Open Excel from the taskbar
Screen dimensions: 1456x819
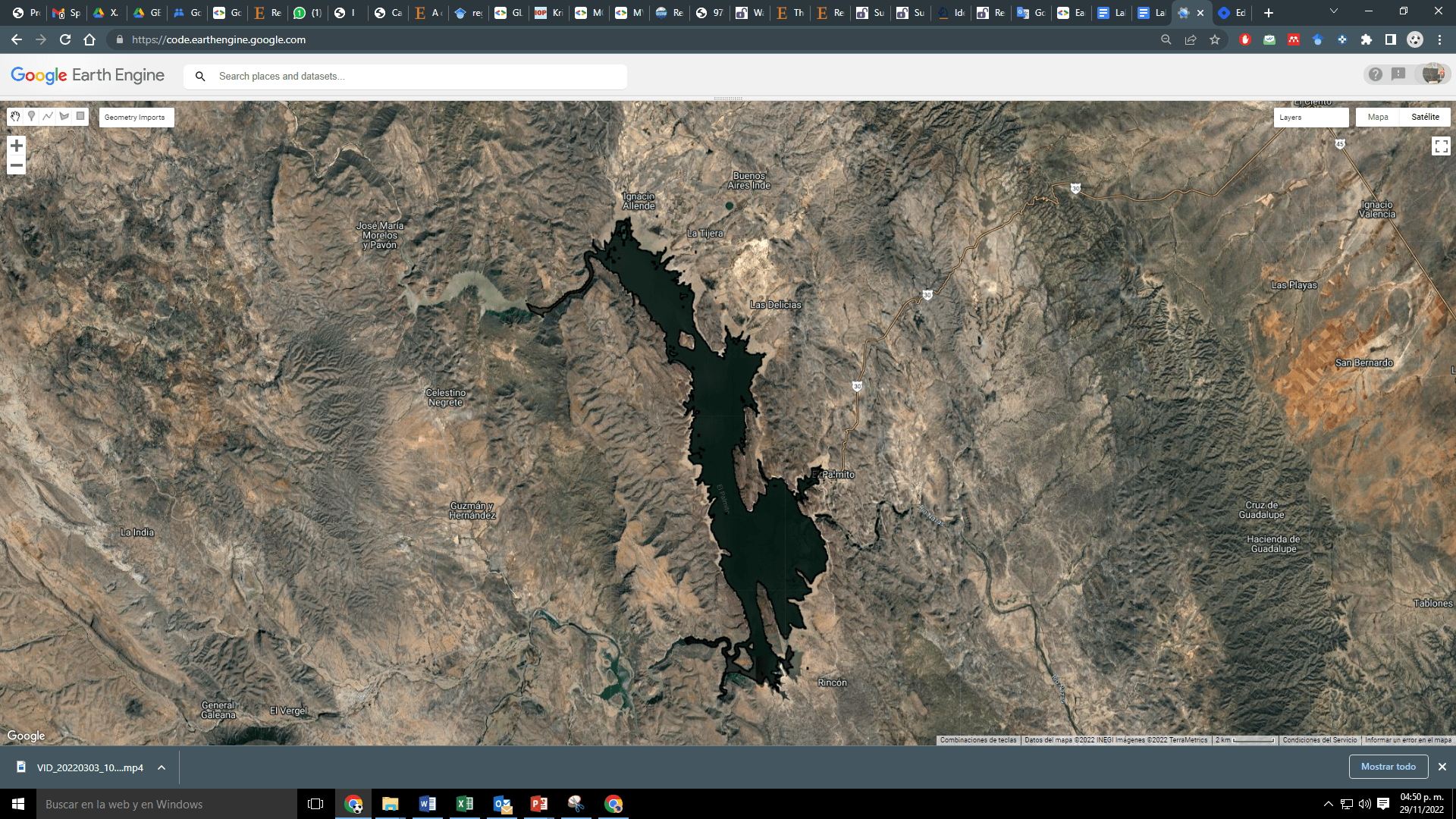coord(465,804)
